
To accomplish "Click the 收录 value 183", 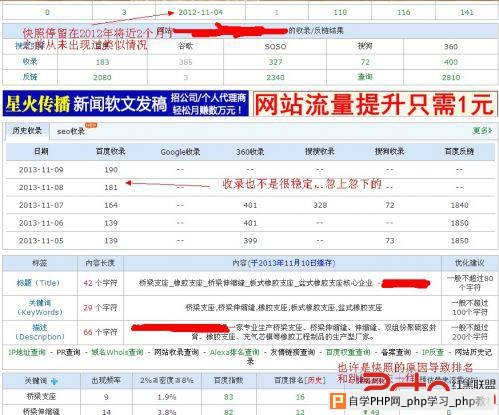I will point(102,62).
